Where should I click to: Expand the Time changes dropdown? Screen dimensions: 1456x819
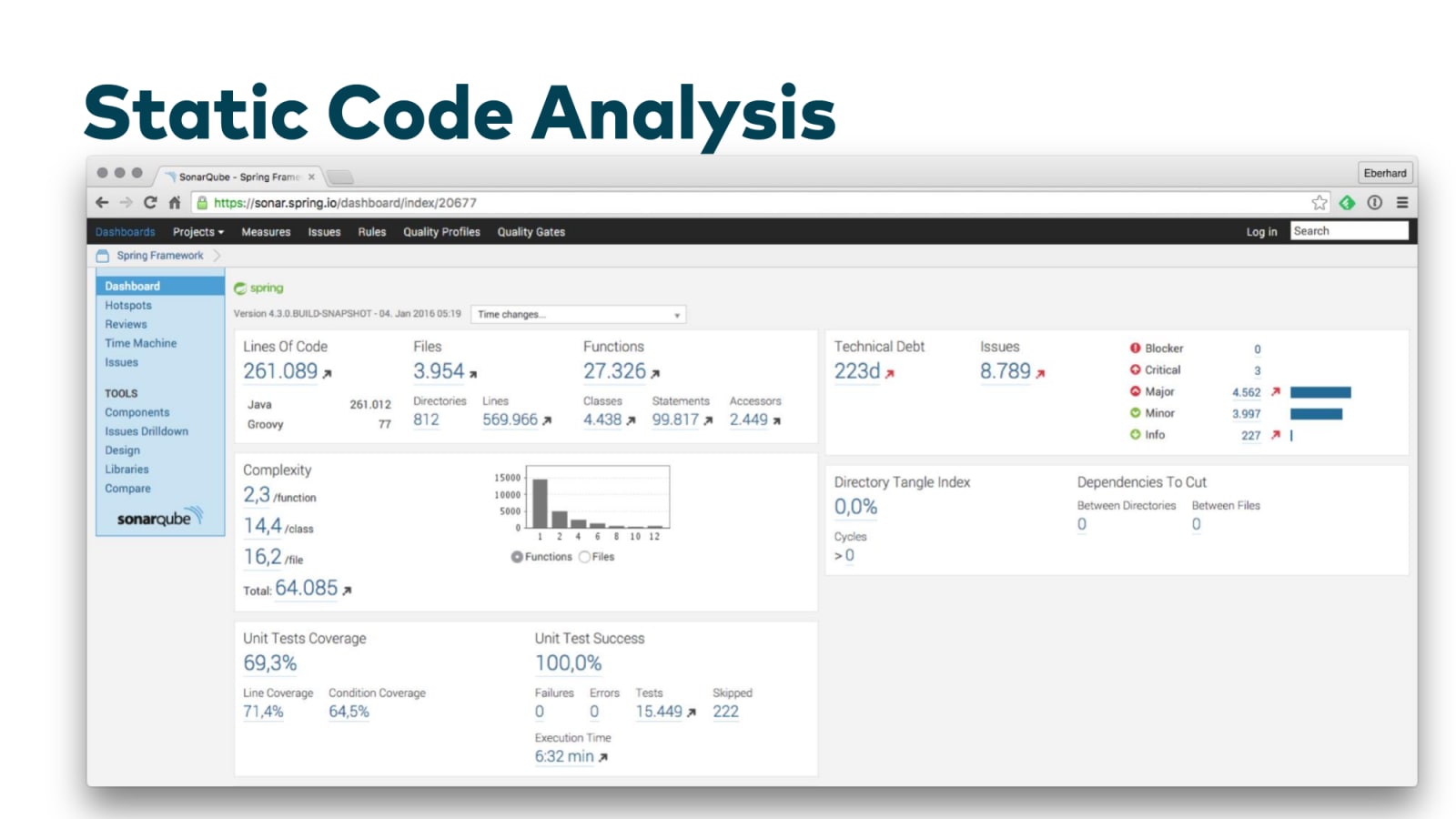[x=578, y=314]
